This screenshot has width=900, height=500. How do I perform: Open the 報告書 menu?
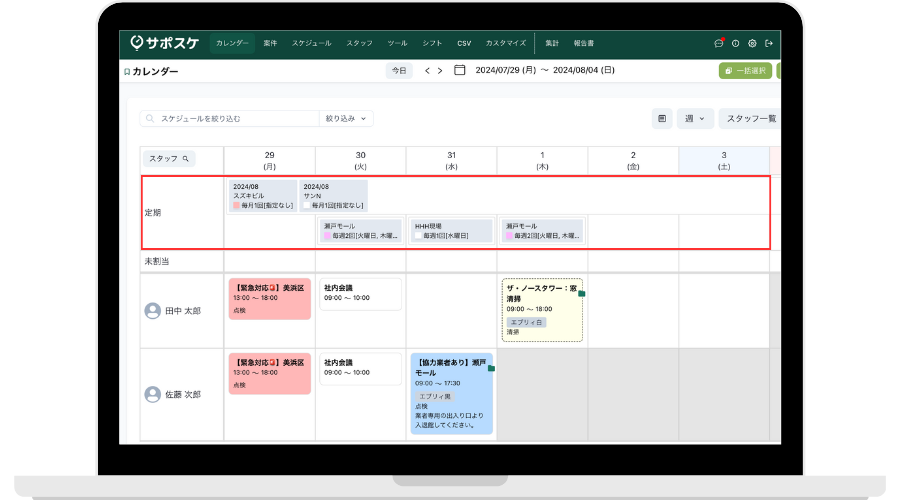[584, 43]
